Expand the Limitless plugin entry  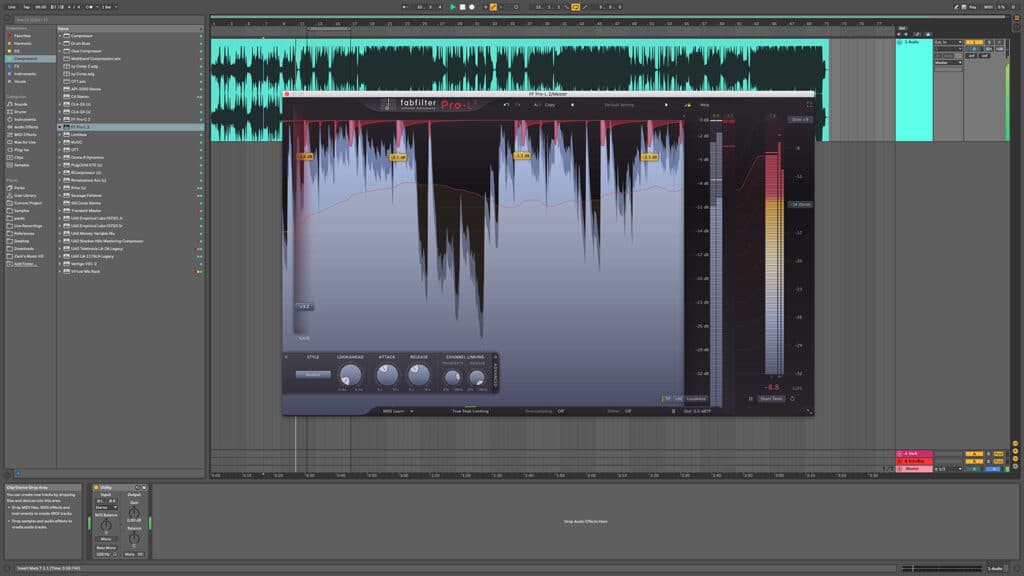(x=60, y=135)
